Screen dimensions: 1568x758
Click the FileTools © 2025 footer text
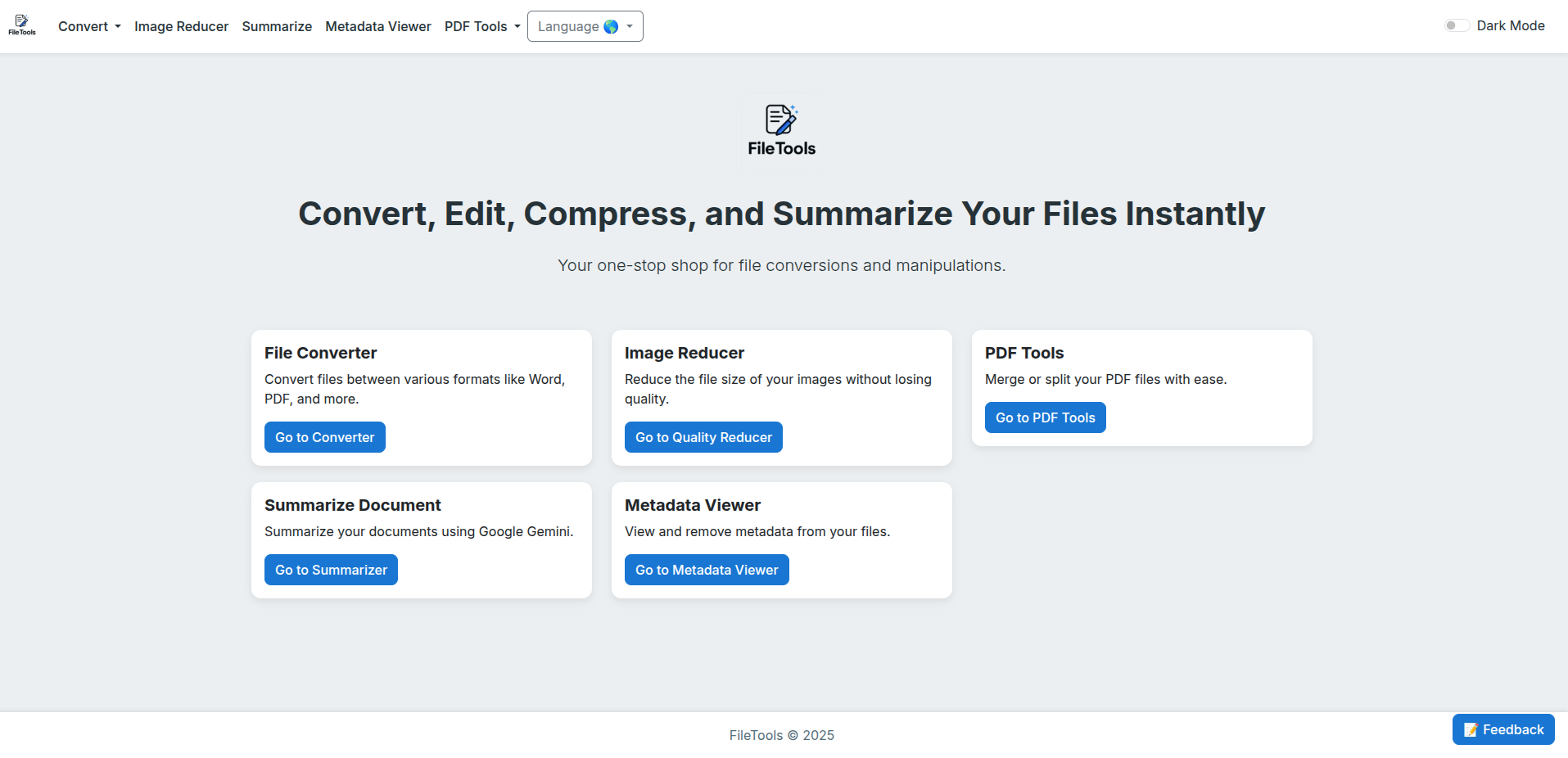click(781, 735)
